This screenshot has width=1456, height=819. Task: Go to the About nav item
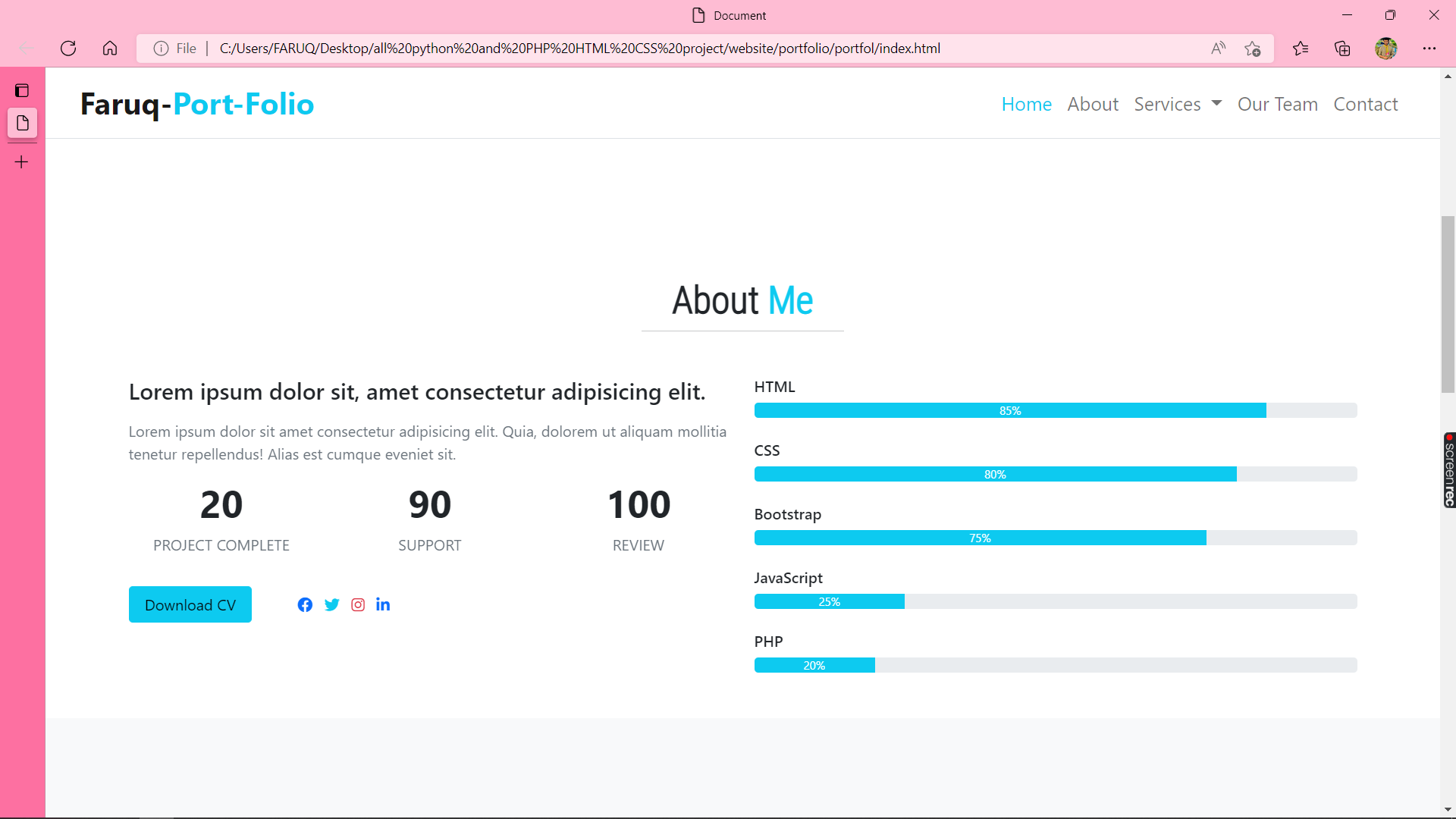[x=1093, y=104]
